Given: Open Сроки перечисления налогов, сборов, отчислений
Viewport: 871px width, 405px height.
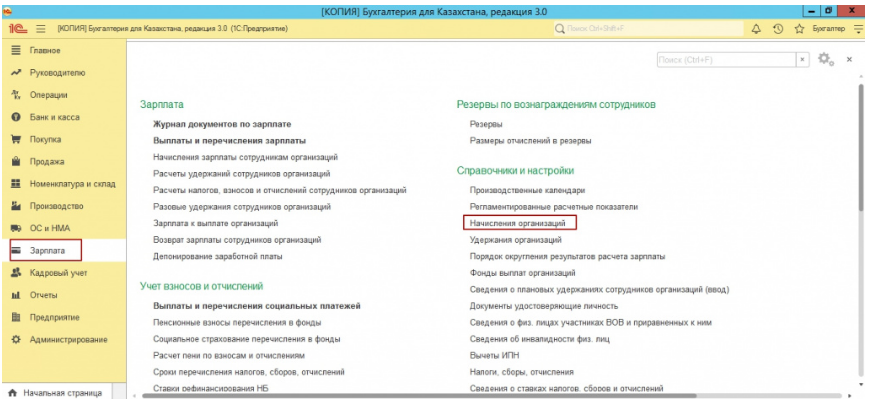Looking at the screenshot, I should pos(249,372).
